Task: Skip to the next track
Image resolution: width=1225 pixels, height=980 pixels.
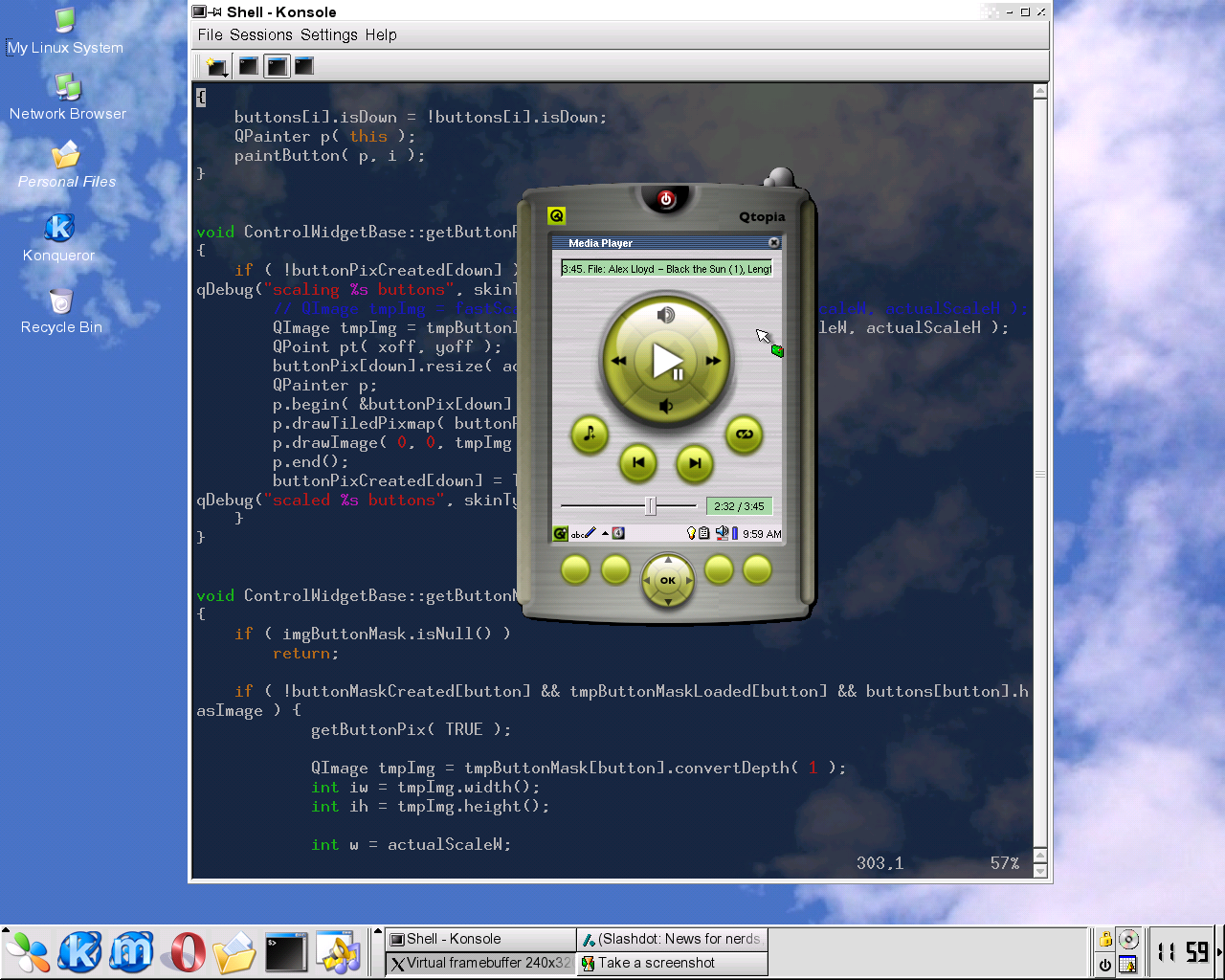Action: [x=695, y=463]
